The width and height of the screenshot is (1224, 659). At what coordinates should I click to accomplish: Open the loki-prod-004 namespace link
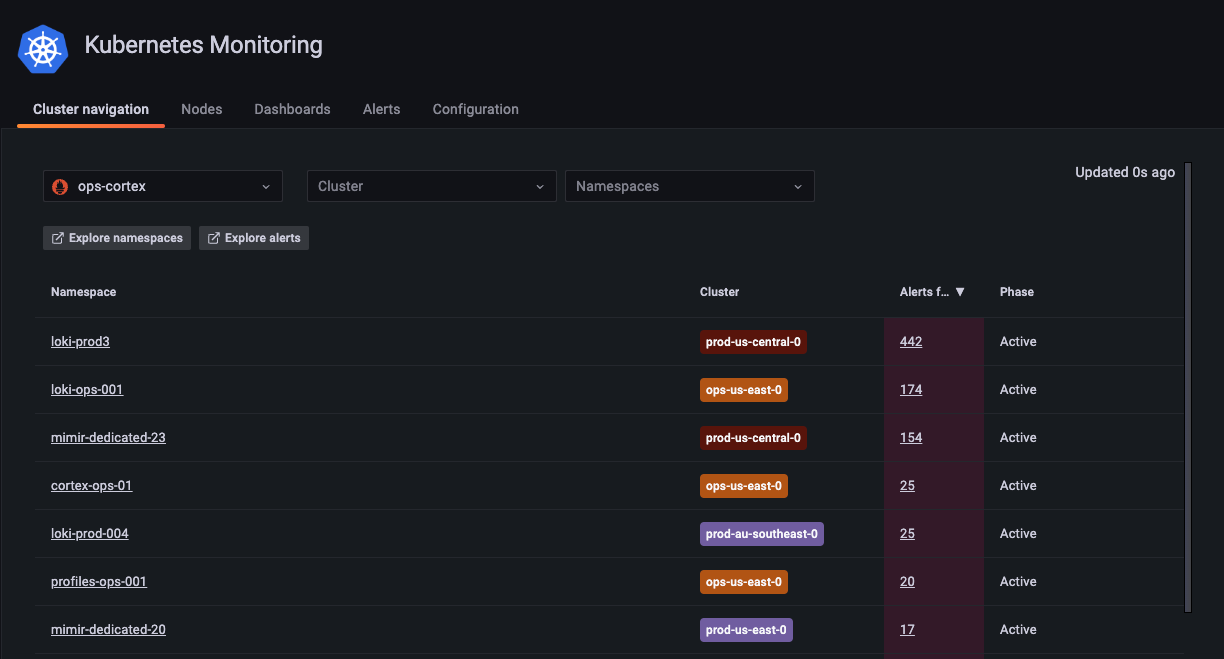[90, 534]
